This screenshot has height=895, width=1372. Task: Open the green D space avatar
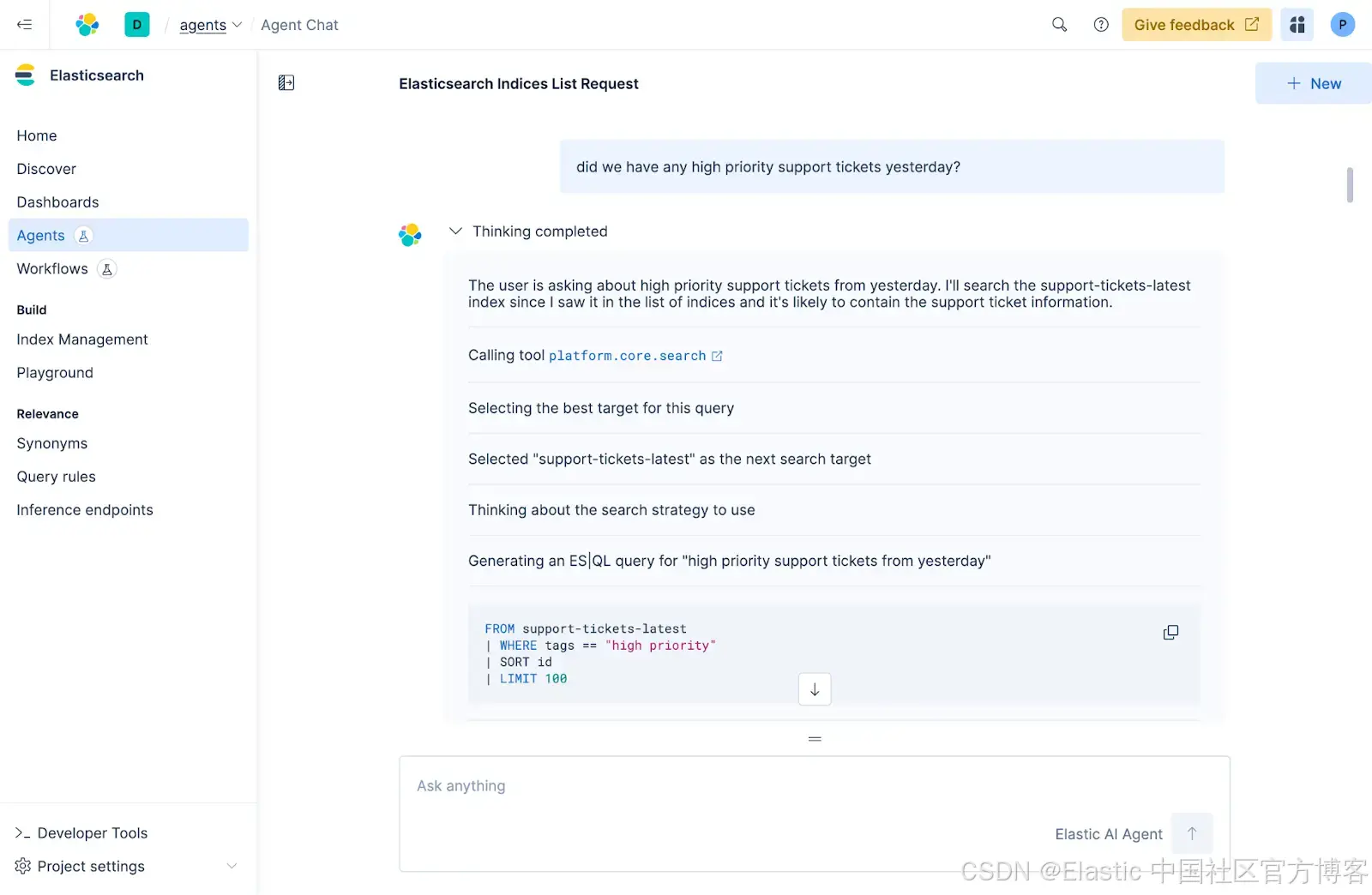[x=137, y=25]
